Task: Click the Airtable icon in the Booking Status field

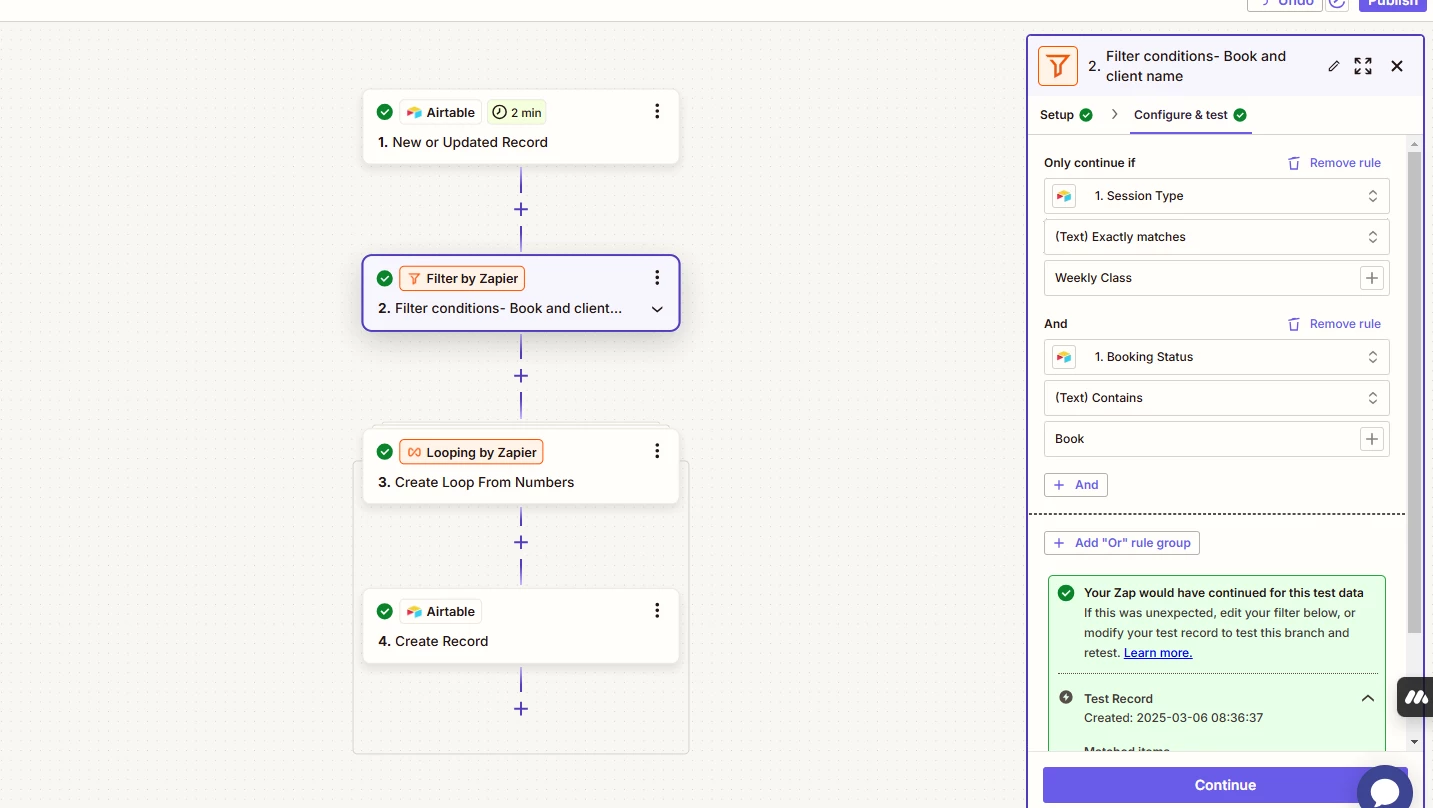Action: 1064,357
